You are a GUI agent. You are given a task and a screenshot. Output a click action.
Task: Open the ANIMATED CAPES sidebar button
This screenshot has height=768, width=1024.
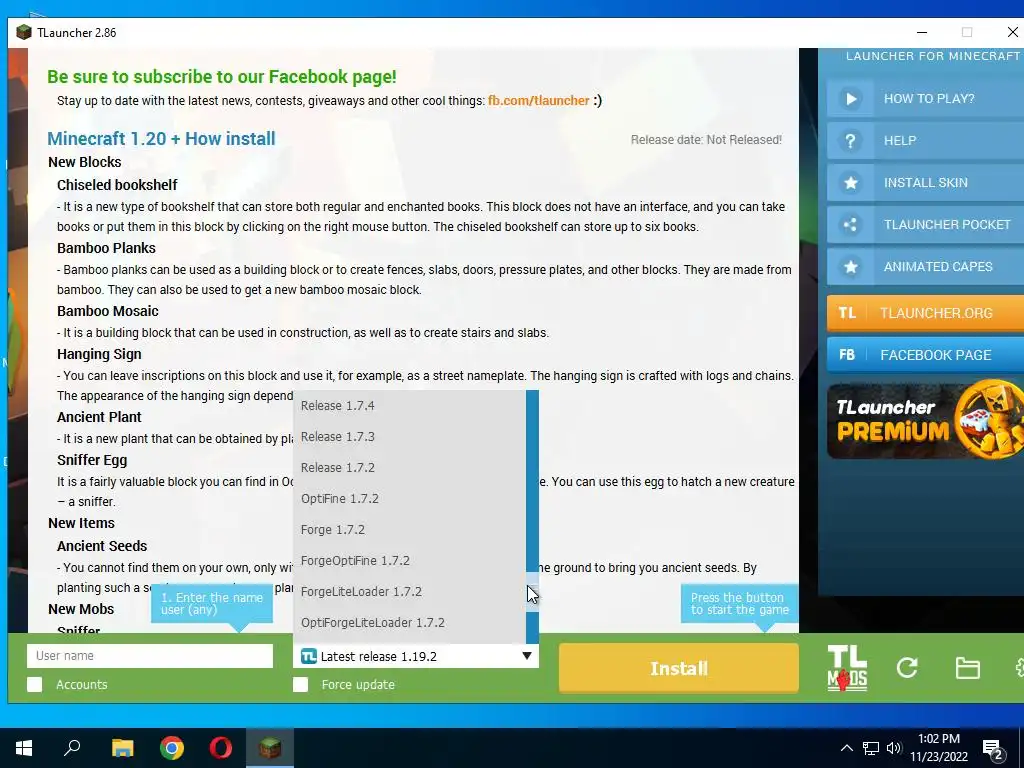click(925, 266)
